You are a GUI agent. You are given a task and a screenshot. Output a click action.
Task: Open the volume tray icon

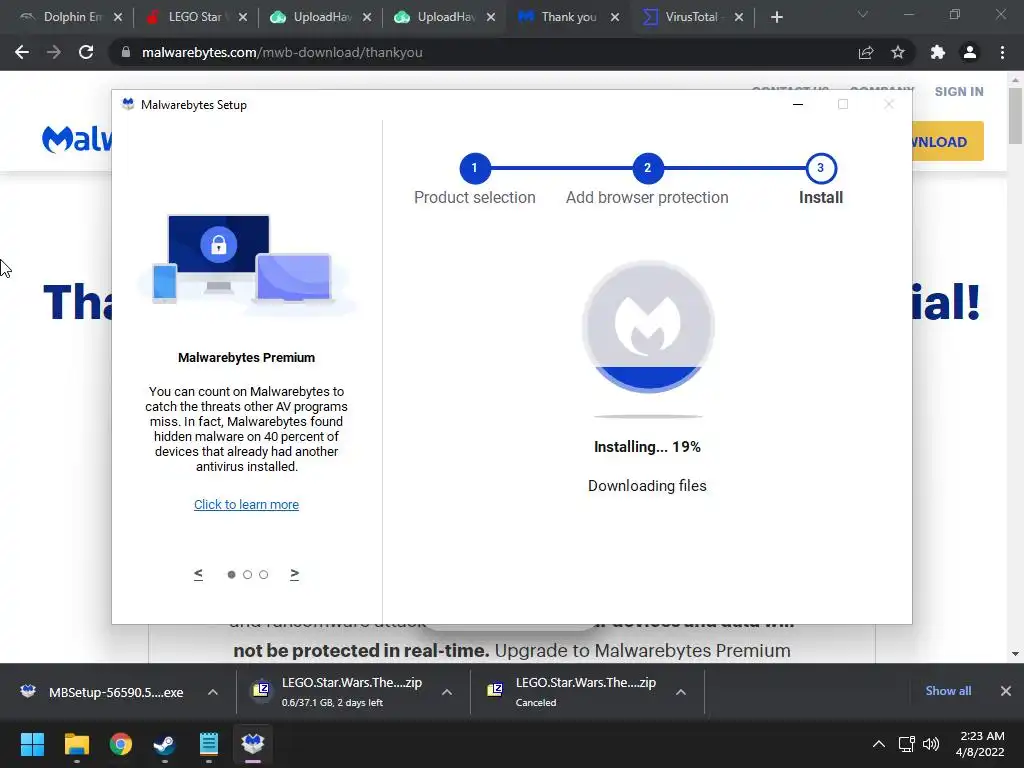click(x=931, y=744)
